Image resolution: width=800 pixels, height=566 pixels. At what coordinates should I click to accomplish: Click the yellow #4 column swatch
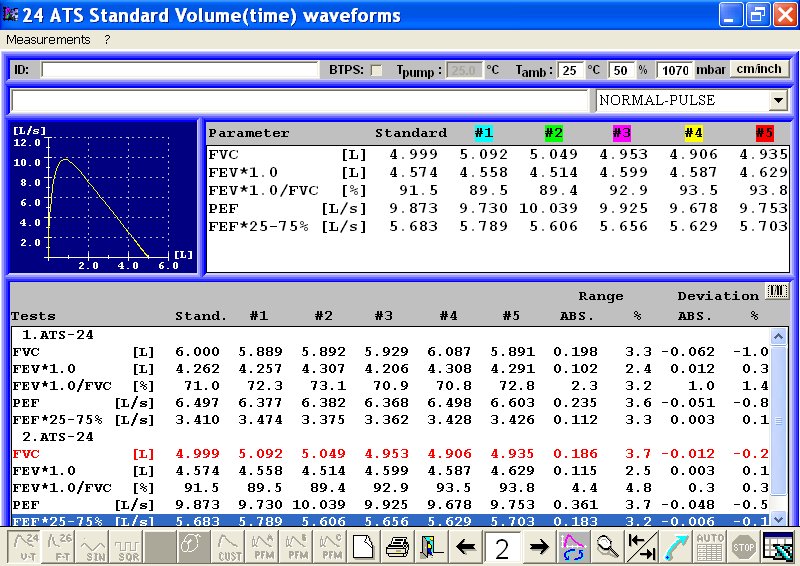click(693, 133)
